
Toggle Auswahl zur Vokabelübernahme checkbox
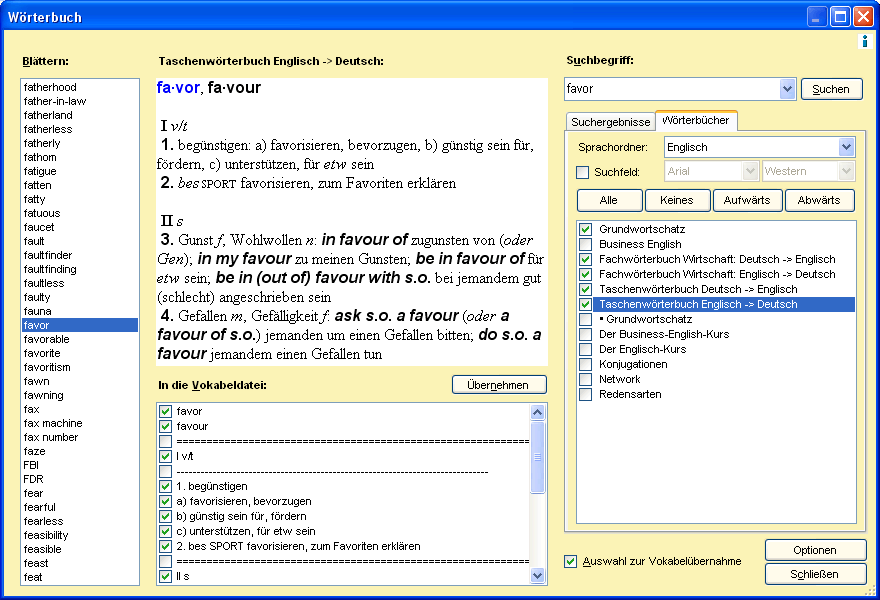tap(571, 561)
